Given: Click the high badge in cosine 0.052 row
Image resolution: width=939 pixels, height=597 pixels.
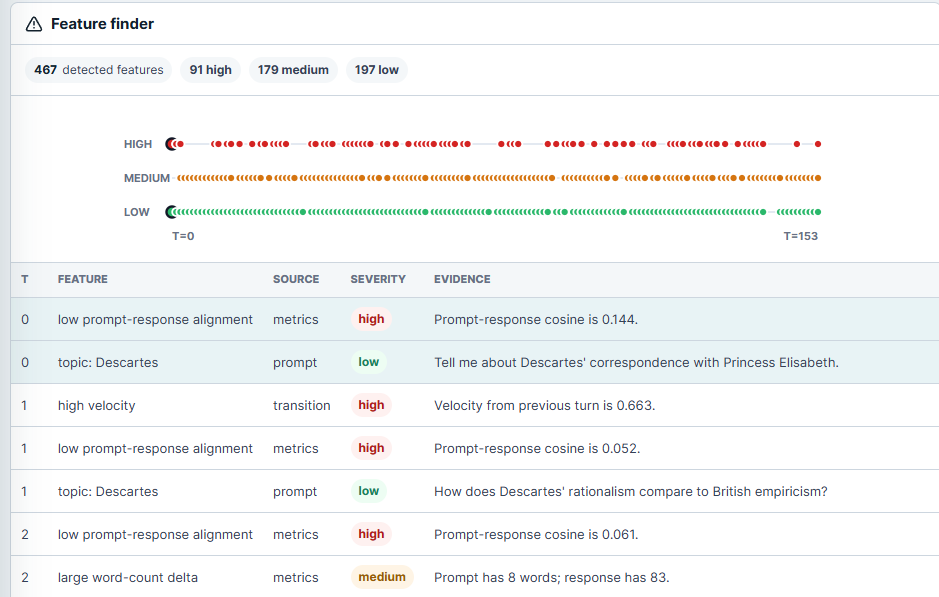Looking at the screenshot, I should click(x=371, y=448).
